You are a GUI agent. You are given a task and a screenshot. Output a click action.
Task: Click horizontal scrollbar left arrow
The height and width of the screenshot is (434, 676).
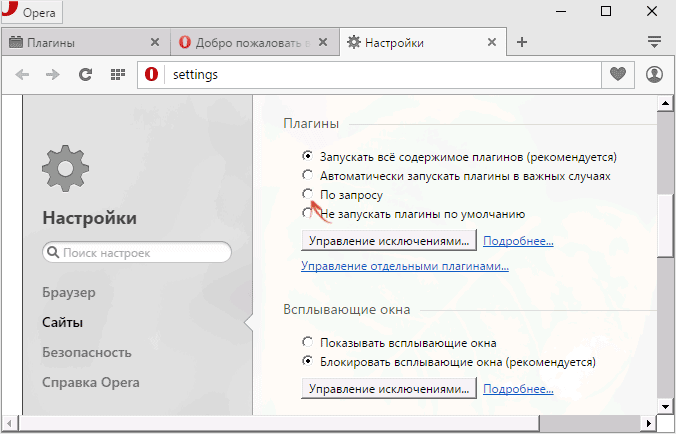coord(10,423)
